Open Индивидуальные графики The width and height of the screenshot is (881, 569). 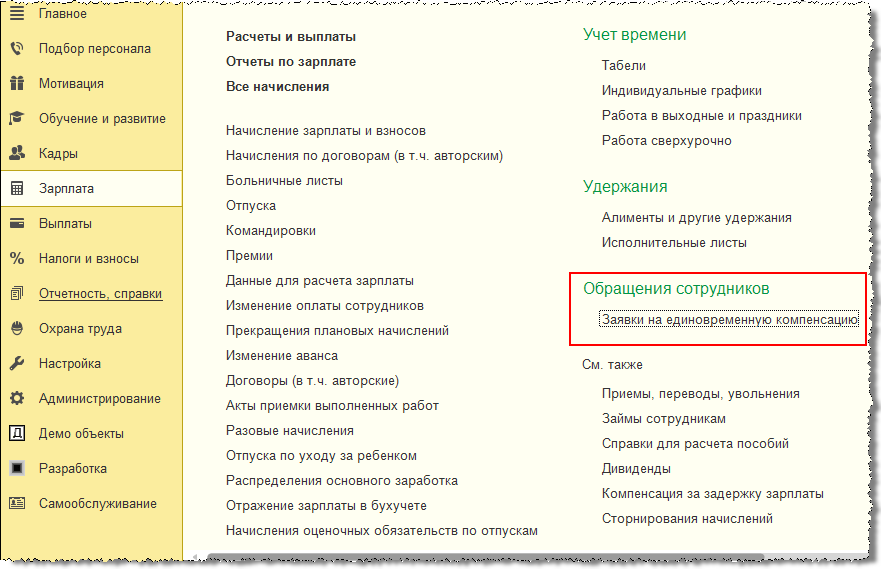point(682,90)
